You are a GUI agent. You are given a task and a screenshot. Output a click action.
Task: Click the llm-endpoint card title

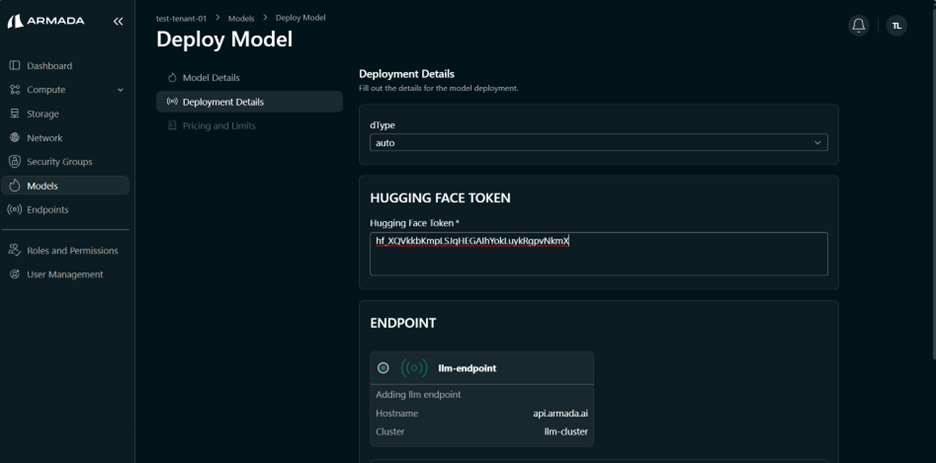[x=467, y=368]
